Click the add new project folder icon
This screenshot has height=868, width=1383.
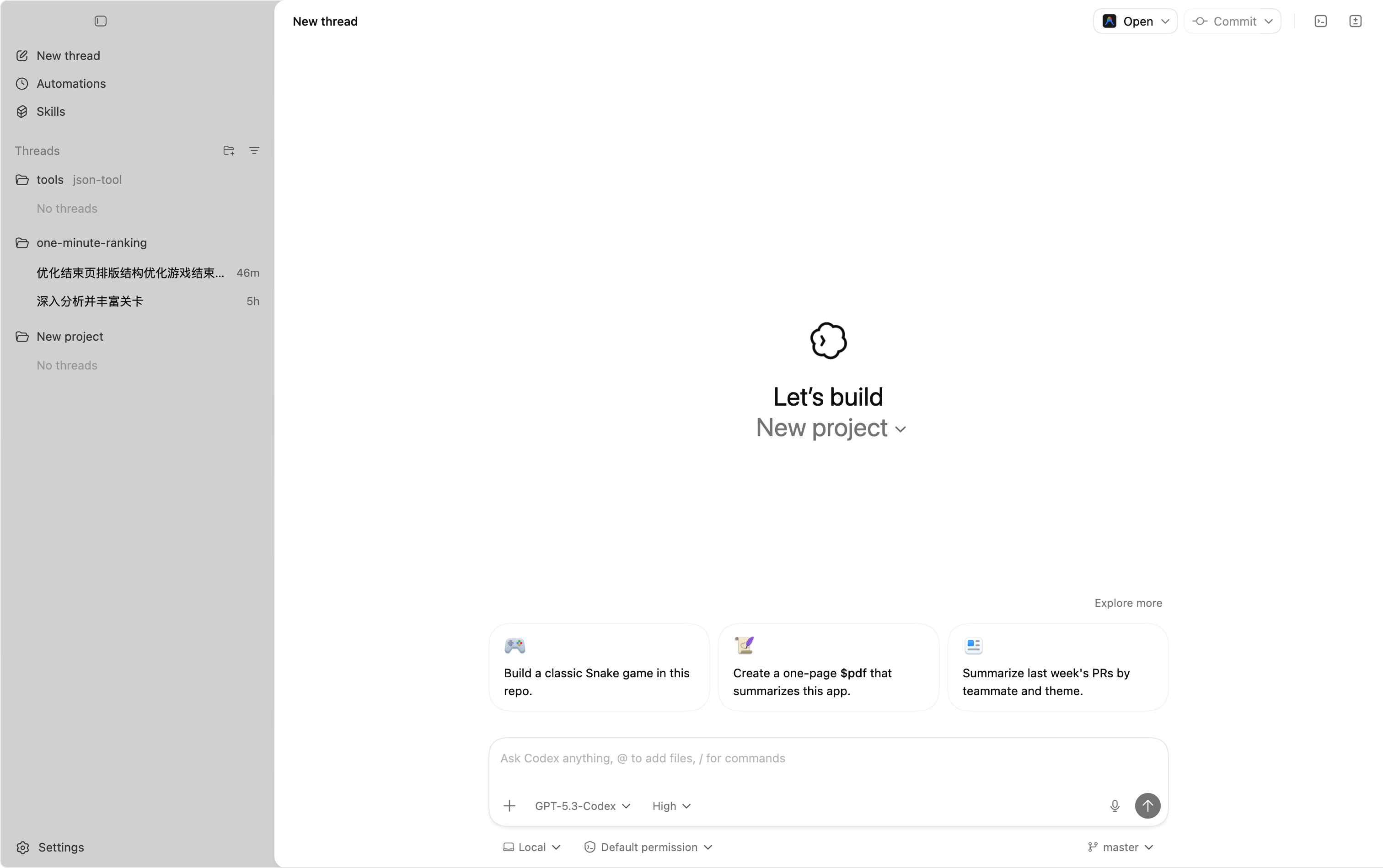click(x=229, y=150)
